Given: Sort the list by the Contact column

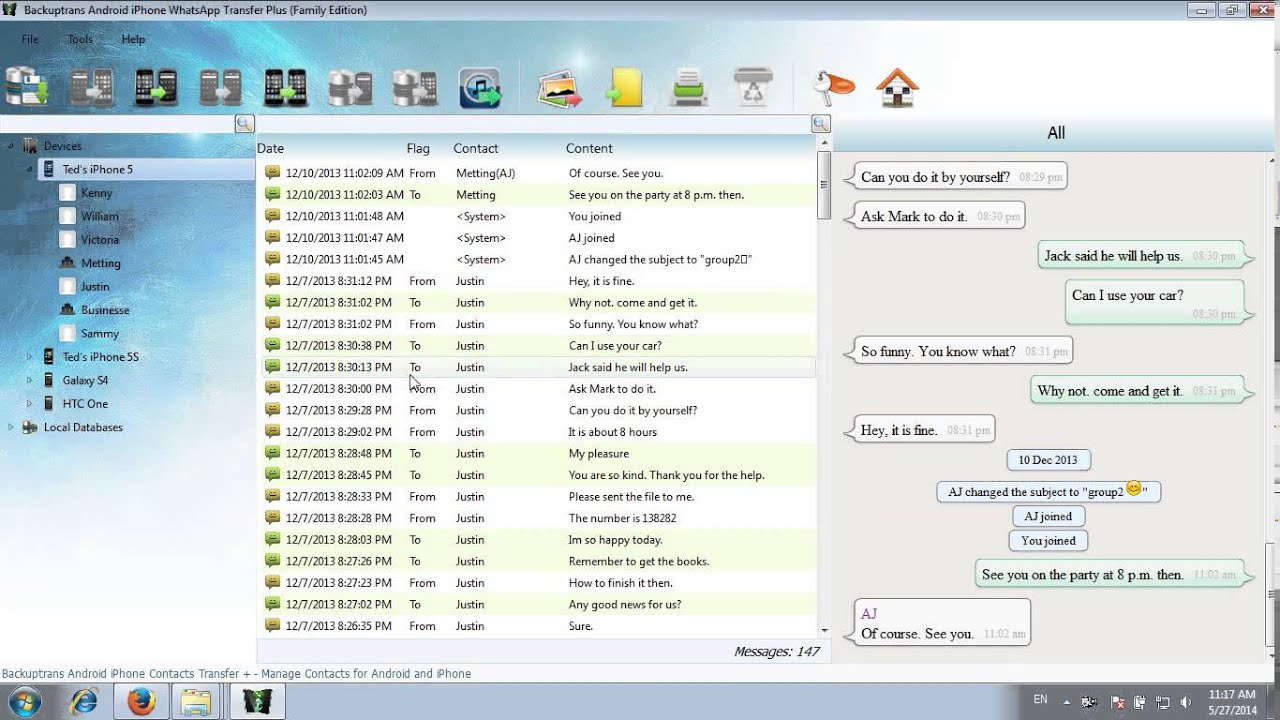Looking at the screenshot, I should 476,148.
